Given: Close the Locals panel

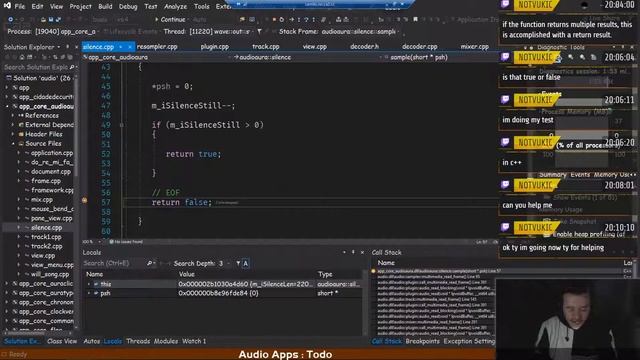Looking at the screenshot, I should pyautogui.click(x=362, y=252).
